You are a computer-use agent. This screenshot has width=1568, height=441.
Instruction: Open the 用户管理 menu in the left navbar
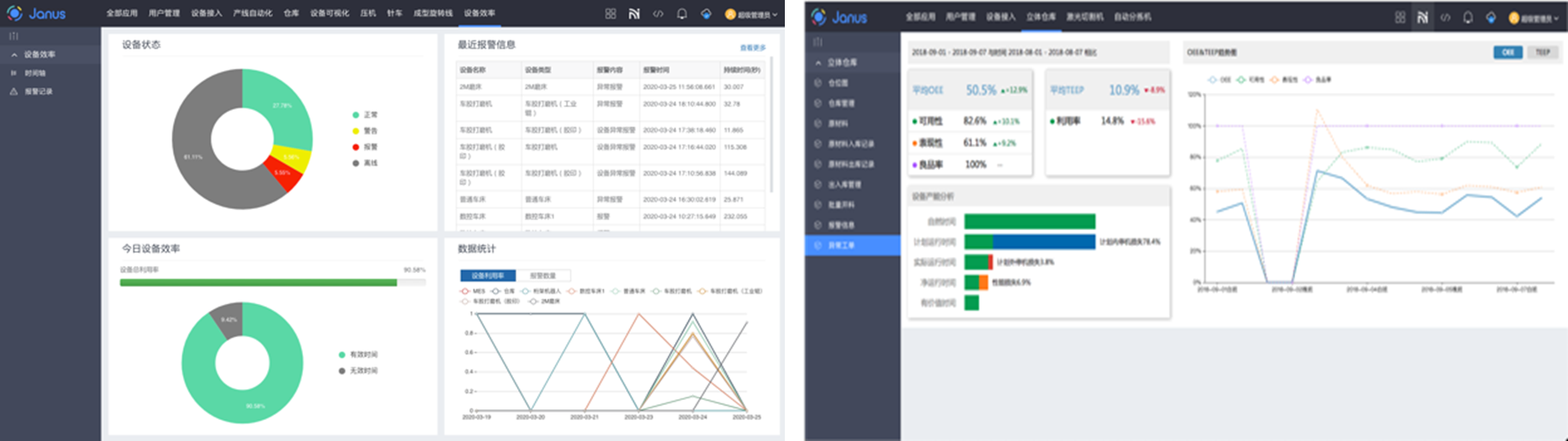click(x=164, y=13)
